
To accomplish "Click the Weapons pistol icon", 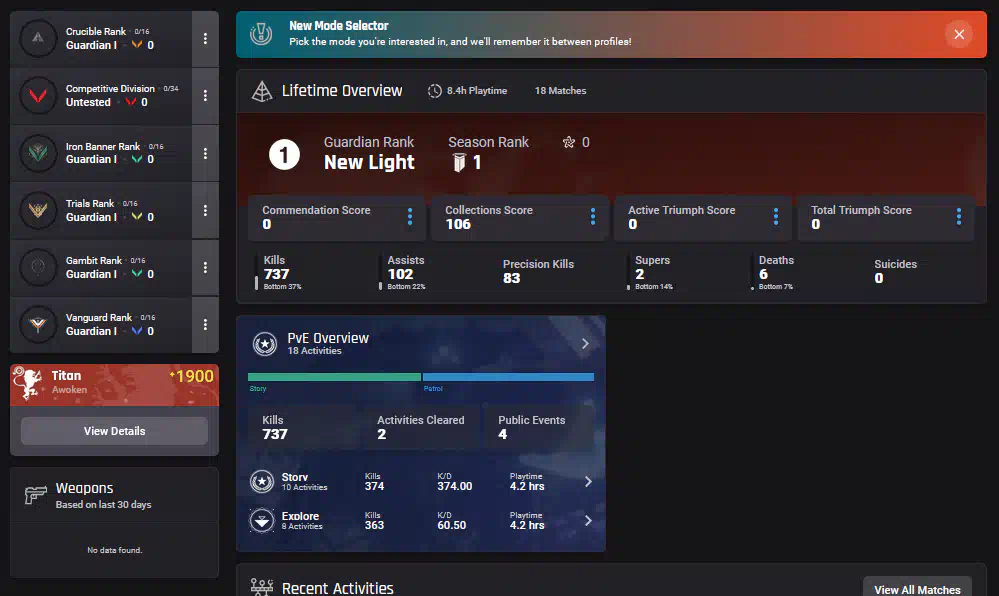I will (36, 495).
